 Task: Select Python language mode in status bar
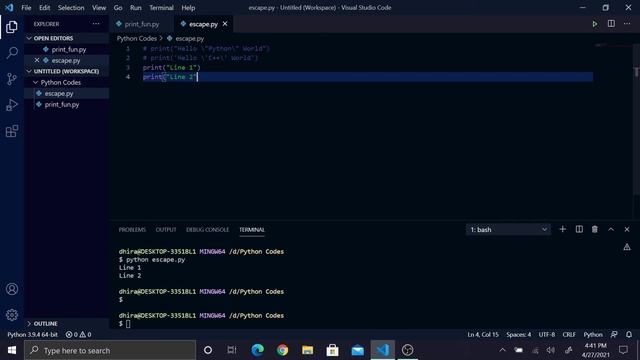[x=593, y=334]
